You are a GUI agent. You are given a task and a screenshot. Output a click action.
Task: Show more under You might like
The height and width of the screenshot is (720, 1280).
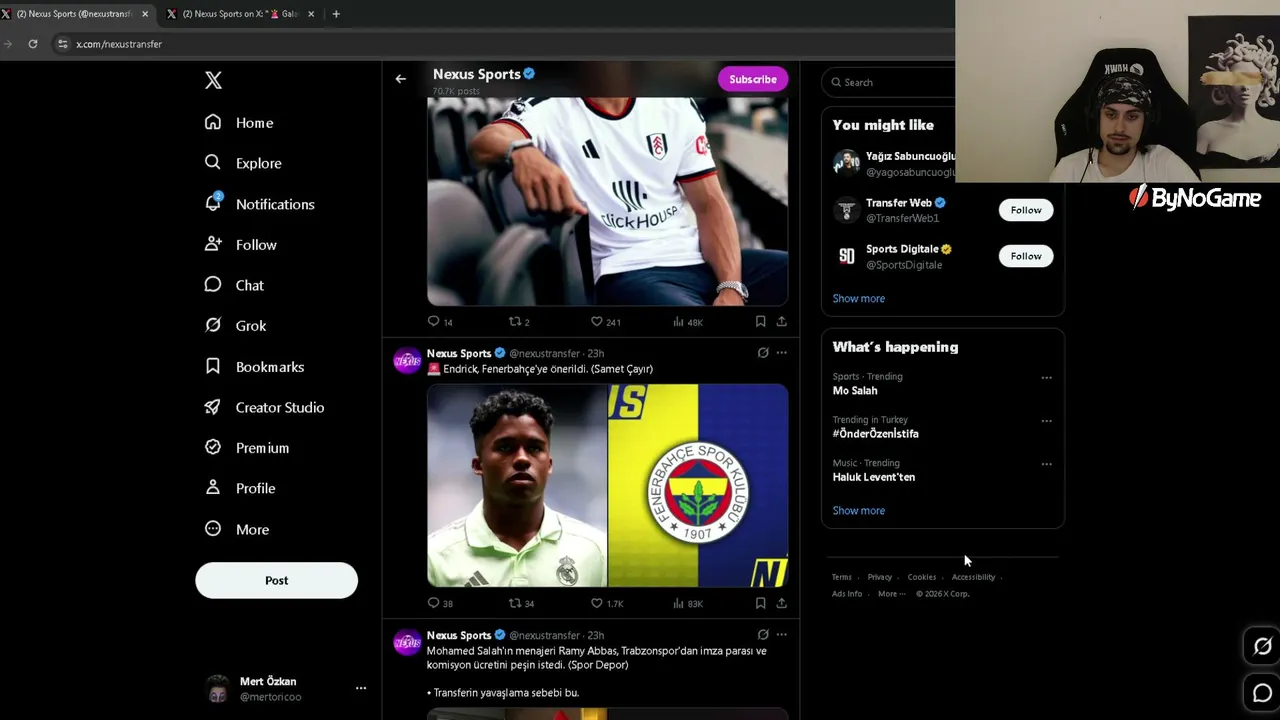(859, 298)
